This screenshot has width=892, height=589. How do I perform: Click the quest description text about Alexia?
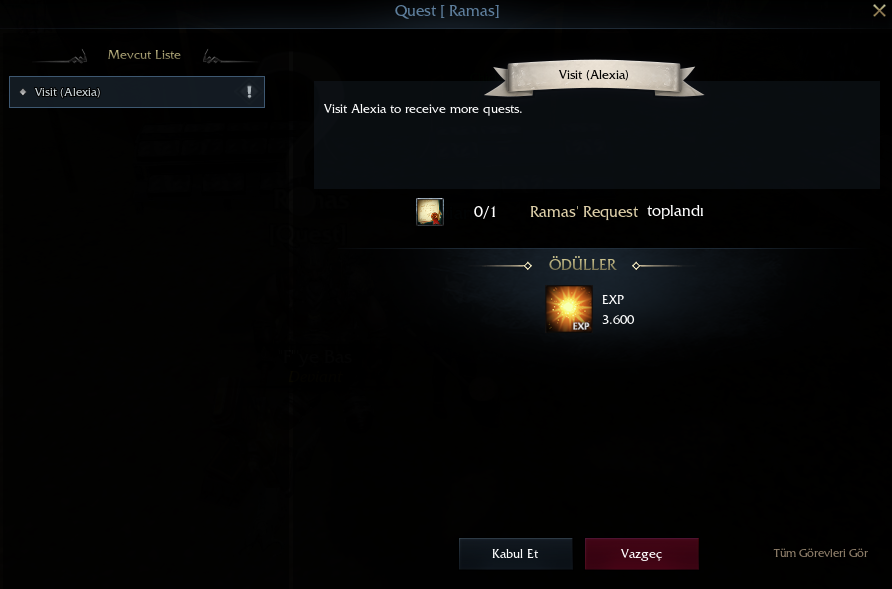pyautogui.click(x=423, y=109)
